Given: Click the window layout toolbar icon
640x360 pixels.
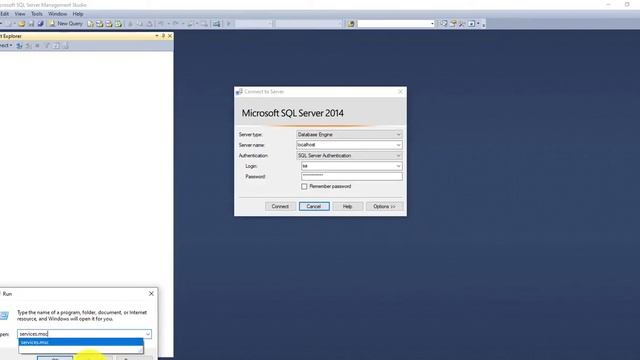Looking at the screenshot, I should tap(471, 24).
